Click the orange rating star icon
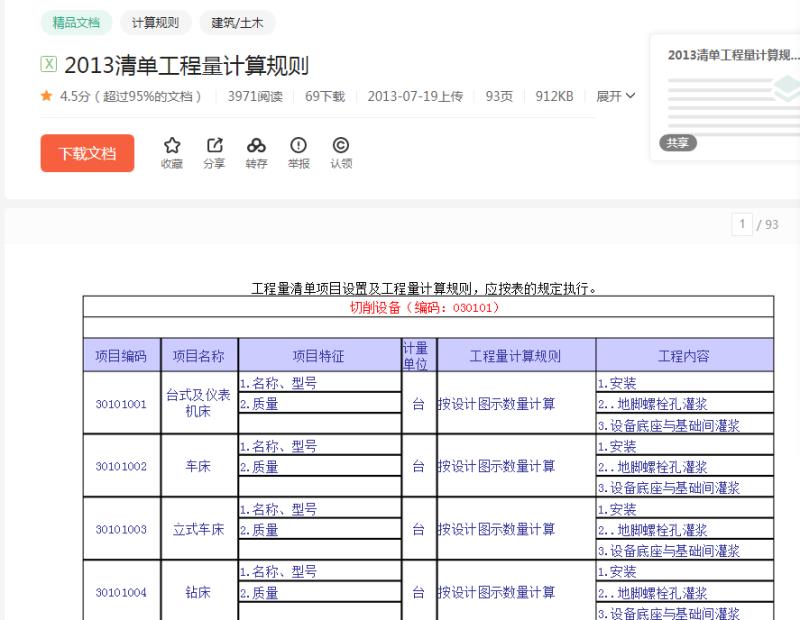Image resolution: width=800 pixels, height=620 pixels. 46,95
